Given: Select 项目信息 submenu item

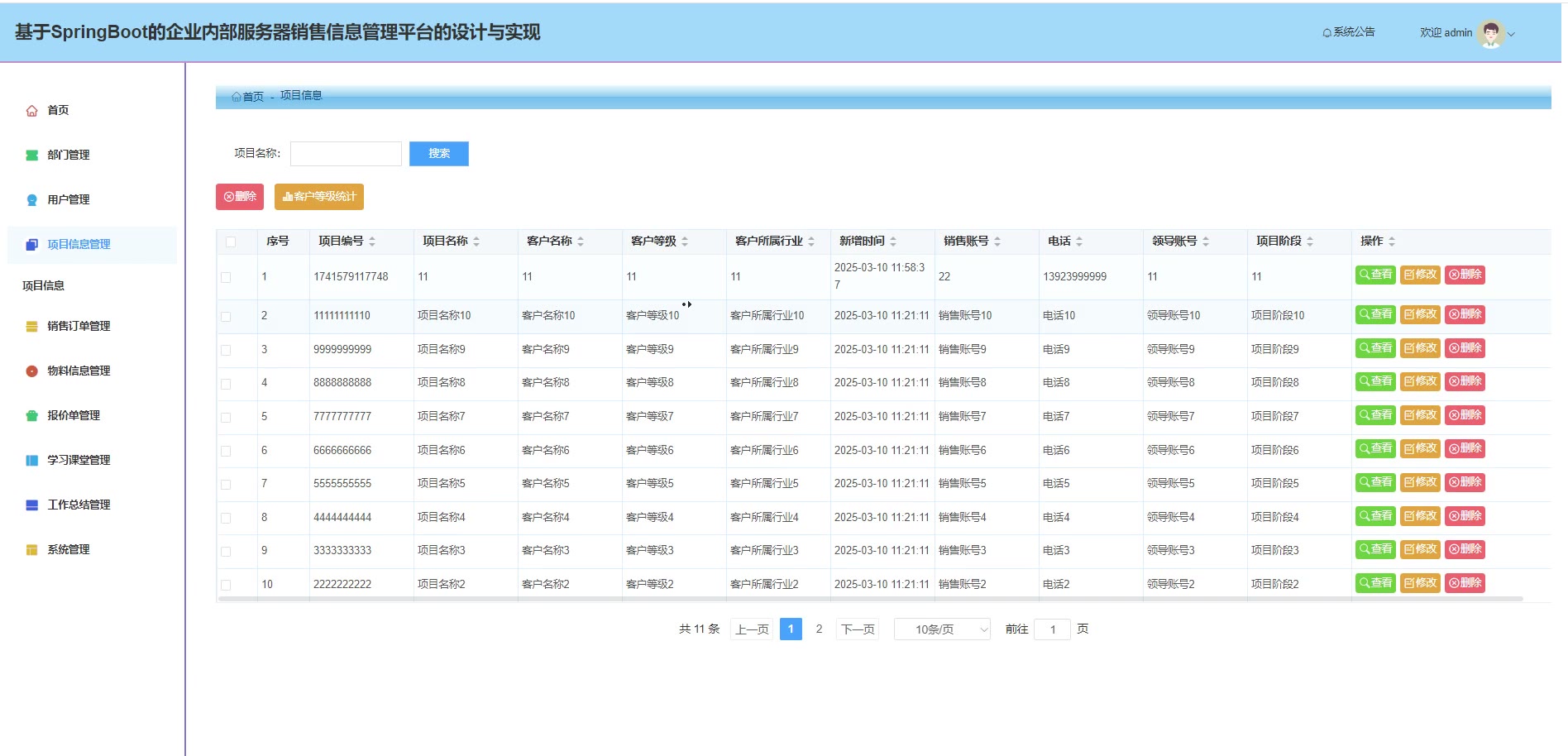Looking at the screenshot, I should [x=43, y=285].
